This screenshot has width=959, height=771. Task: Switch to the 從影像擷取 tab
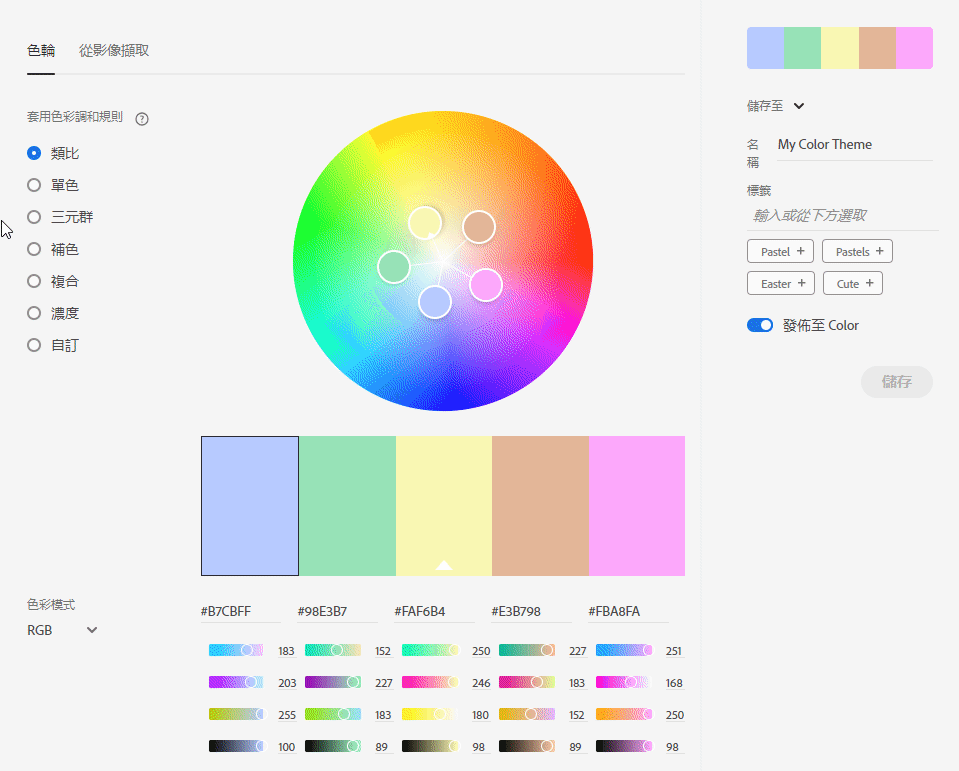tap(114, 50)
